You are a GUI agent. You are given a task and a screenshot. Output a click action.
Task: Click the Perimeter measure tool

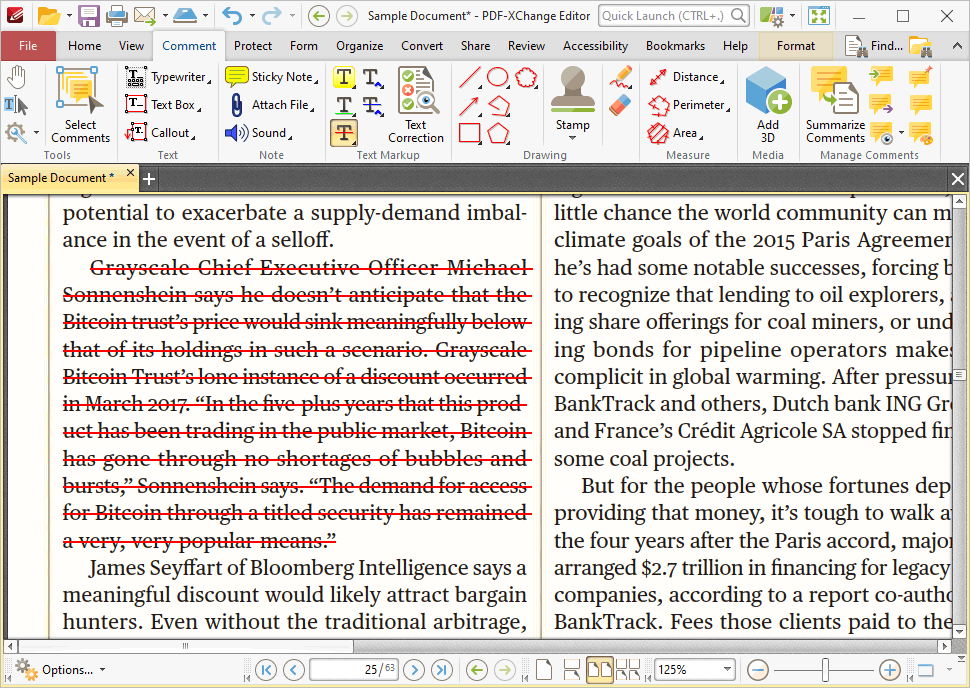coord(689,105)
